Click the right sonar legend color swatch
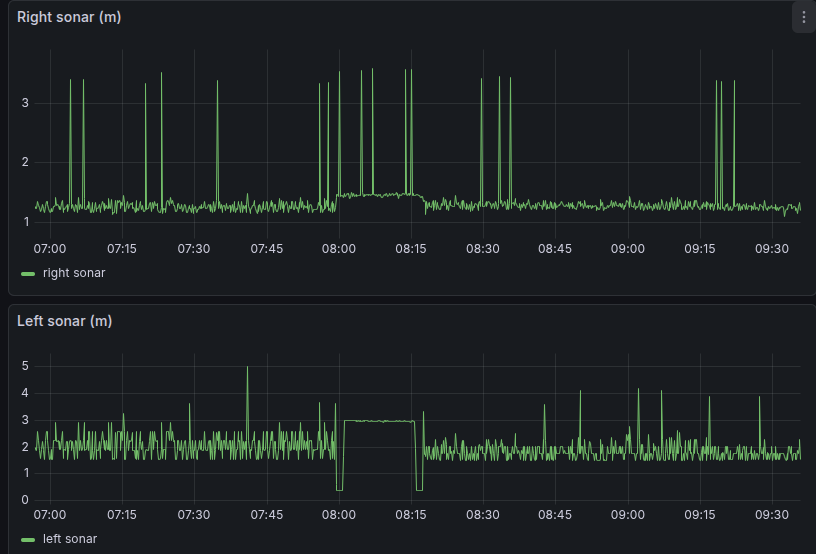Image resolution: width=816 pixels, height=554 pixels. point(28,274)
